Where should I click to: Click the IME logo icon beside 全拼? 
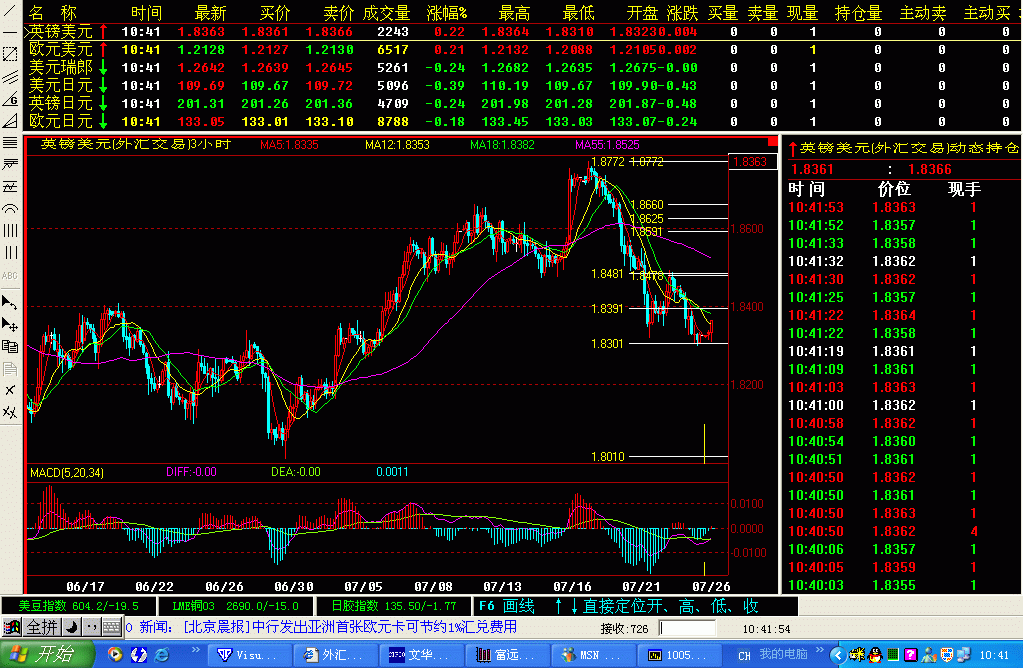click(12, 628)
